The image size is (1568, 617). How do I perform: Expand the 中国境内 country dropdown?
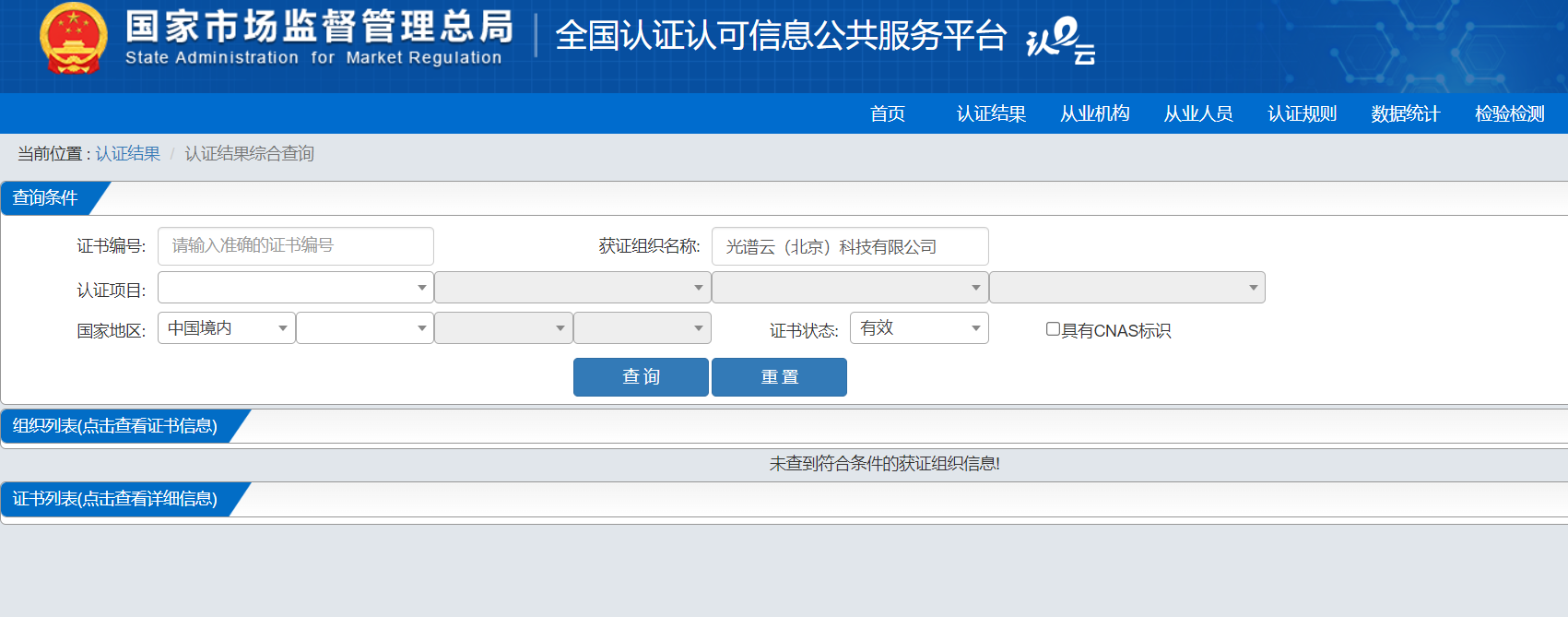(227, 328)
